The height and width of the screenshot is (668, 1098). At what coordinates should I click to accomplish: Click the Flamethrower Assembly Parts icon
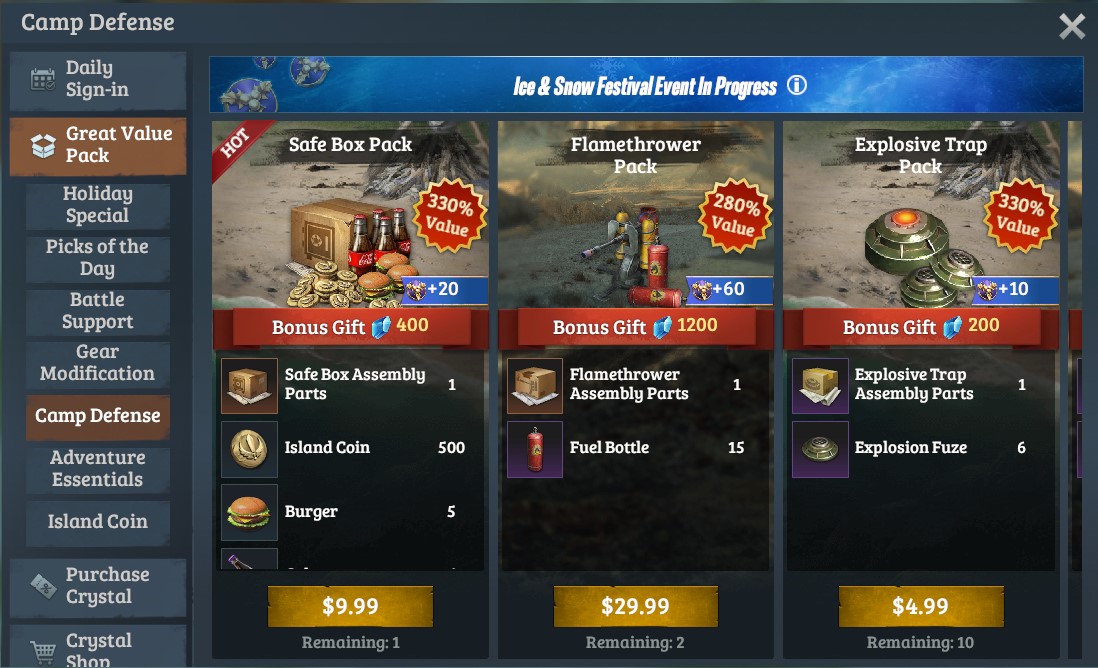tap(535, 386)
